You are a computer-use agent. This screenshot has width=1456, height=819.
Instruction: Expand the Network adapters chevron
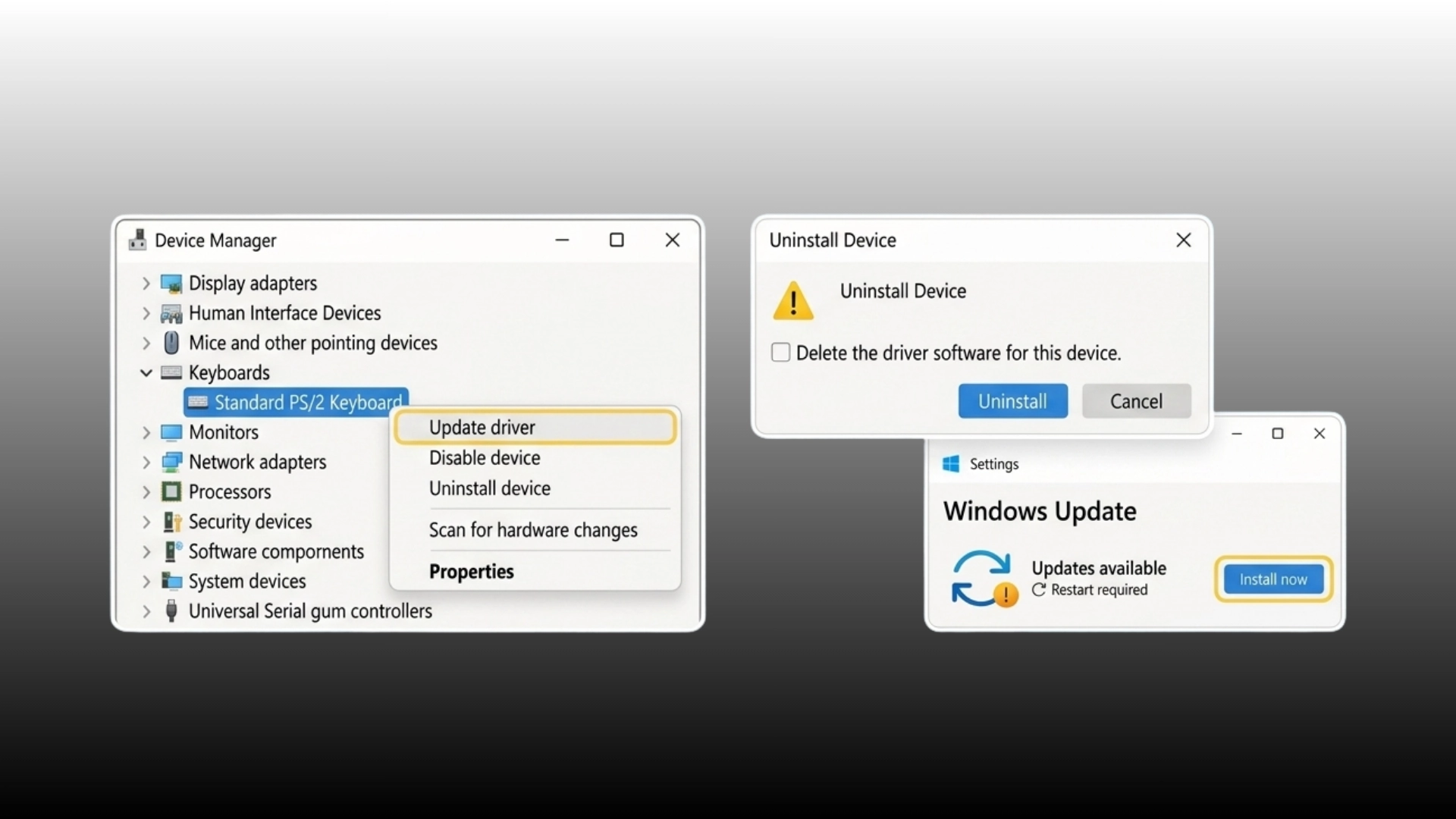point(146,462)
